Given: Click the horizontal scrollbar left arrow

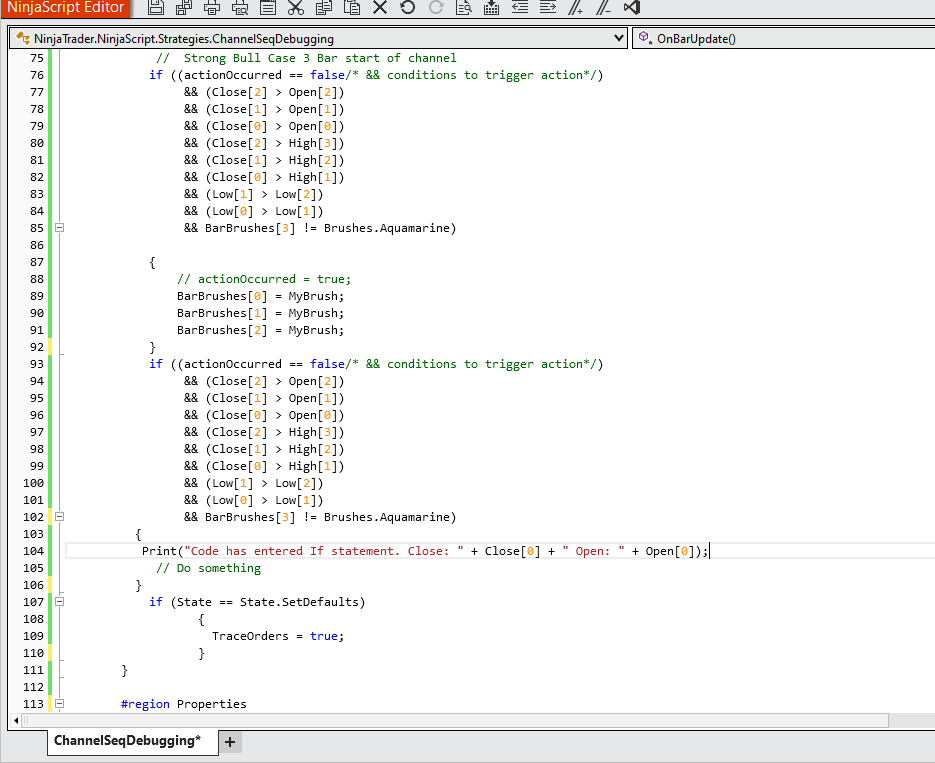Looking at the screenshot, I should coord(14,721).
